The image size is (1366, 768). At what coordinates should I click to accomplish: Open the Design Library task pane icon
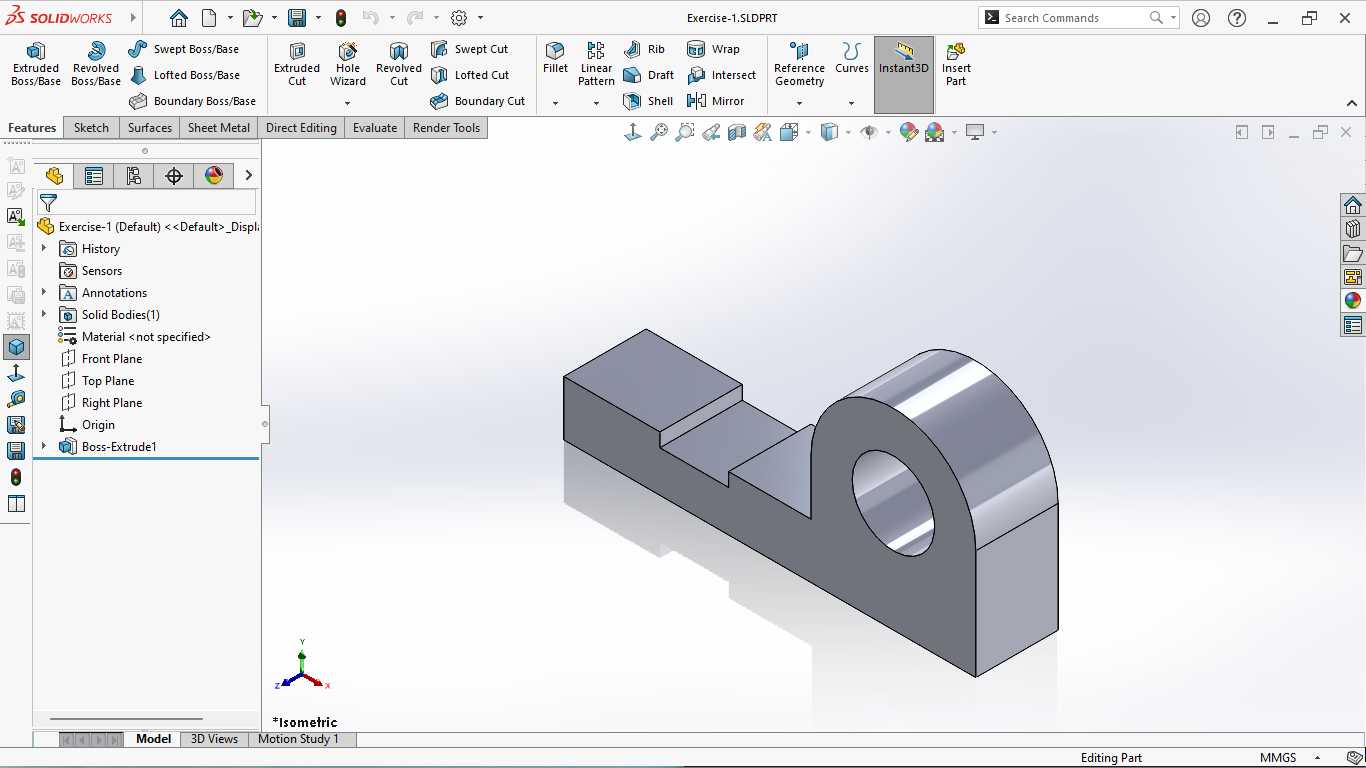tap(1353, 229)
